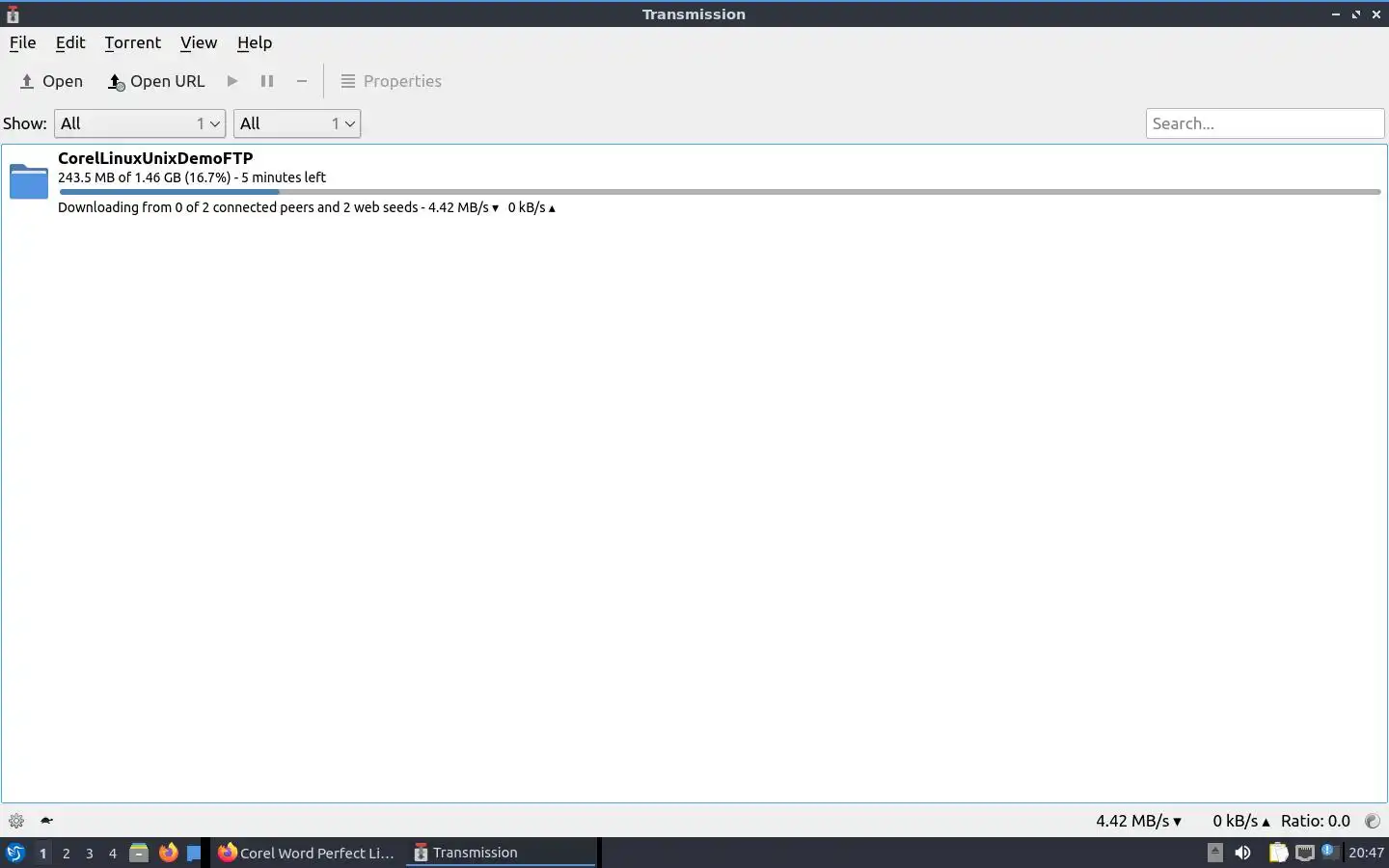Screen dimensions: 1389x868
Task: Launch Firefox from the taskbar quick launch
Action: tap(169, 853)
